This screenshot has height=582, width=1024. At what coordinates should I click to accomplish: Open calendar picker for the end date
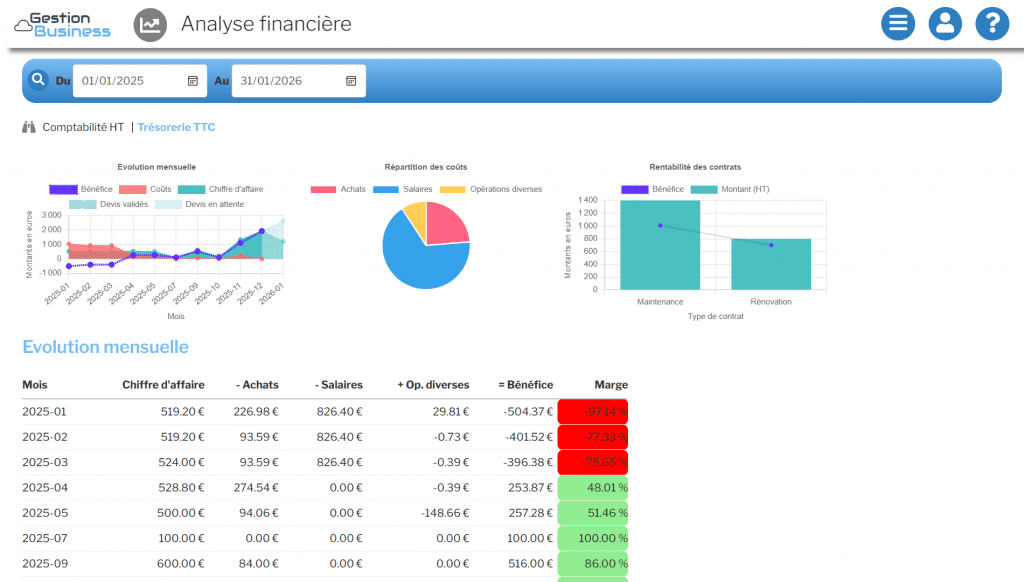click(351, 81)
